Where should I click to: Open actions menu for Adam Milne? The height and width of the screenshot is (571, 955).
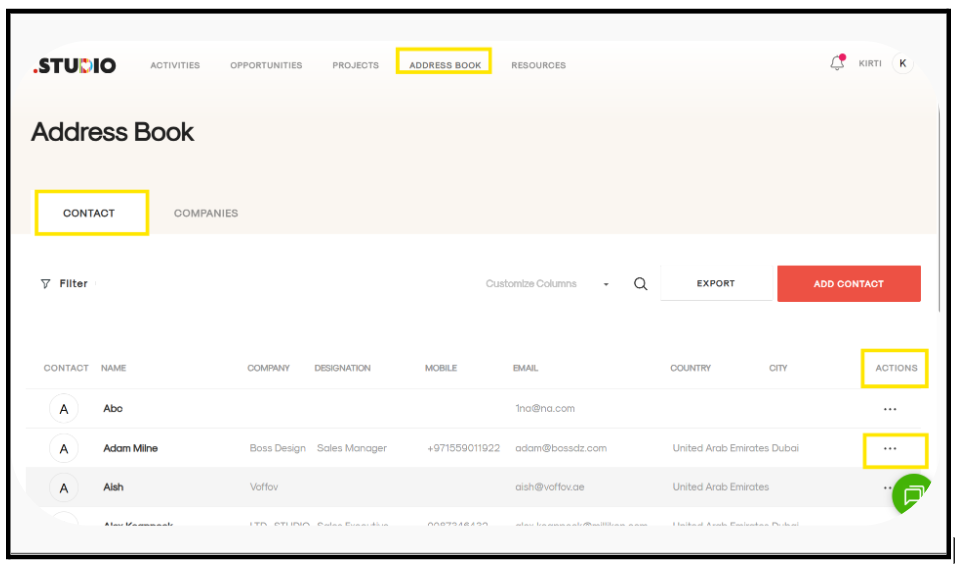[890, 449]
